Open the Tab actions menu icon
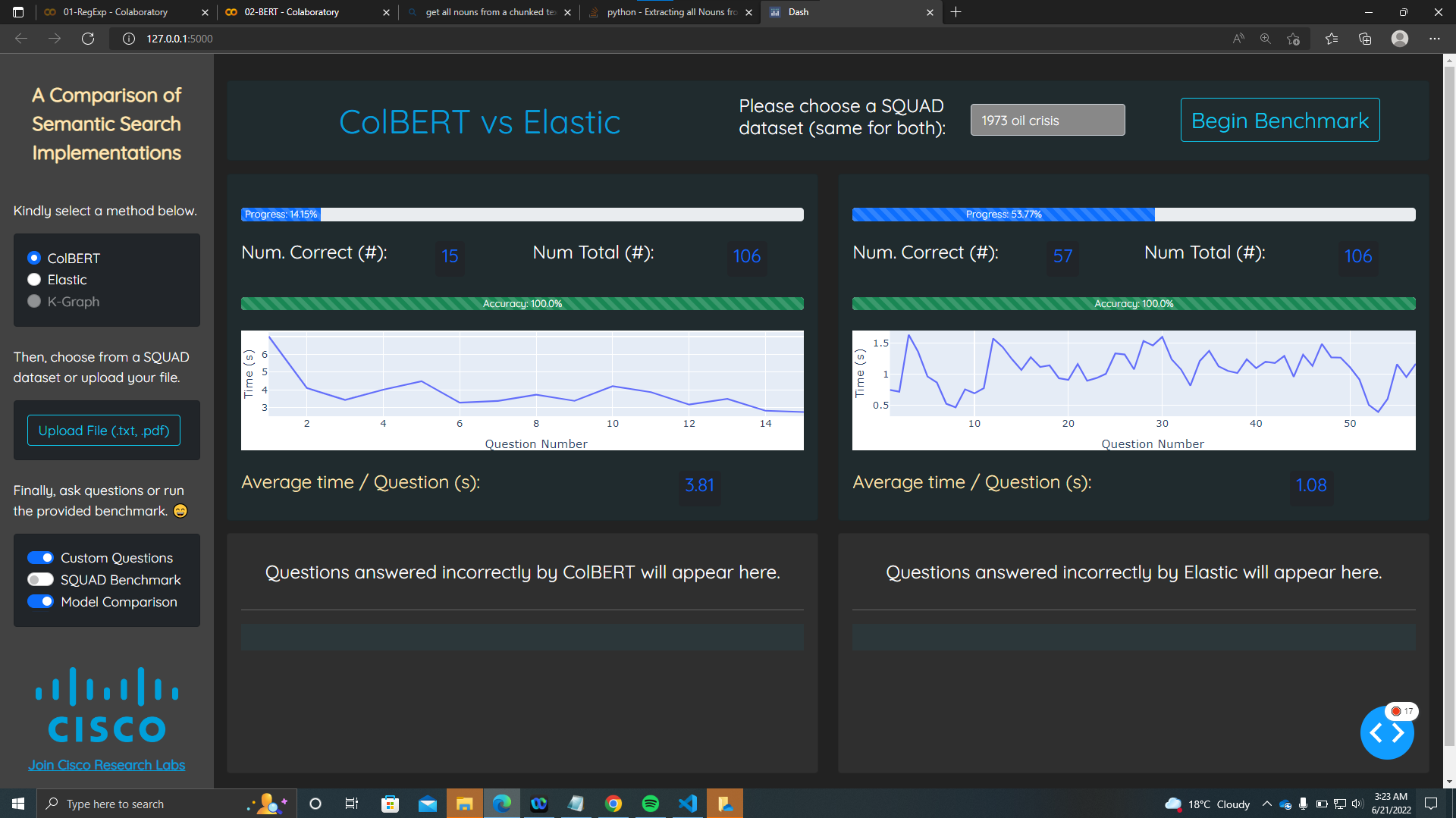This screenshot has width=1456, height=818. click(x=18, y=12)
